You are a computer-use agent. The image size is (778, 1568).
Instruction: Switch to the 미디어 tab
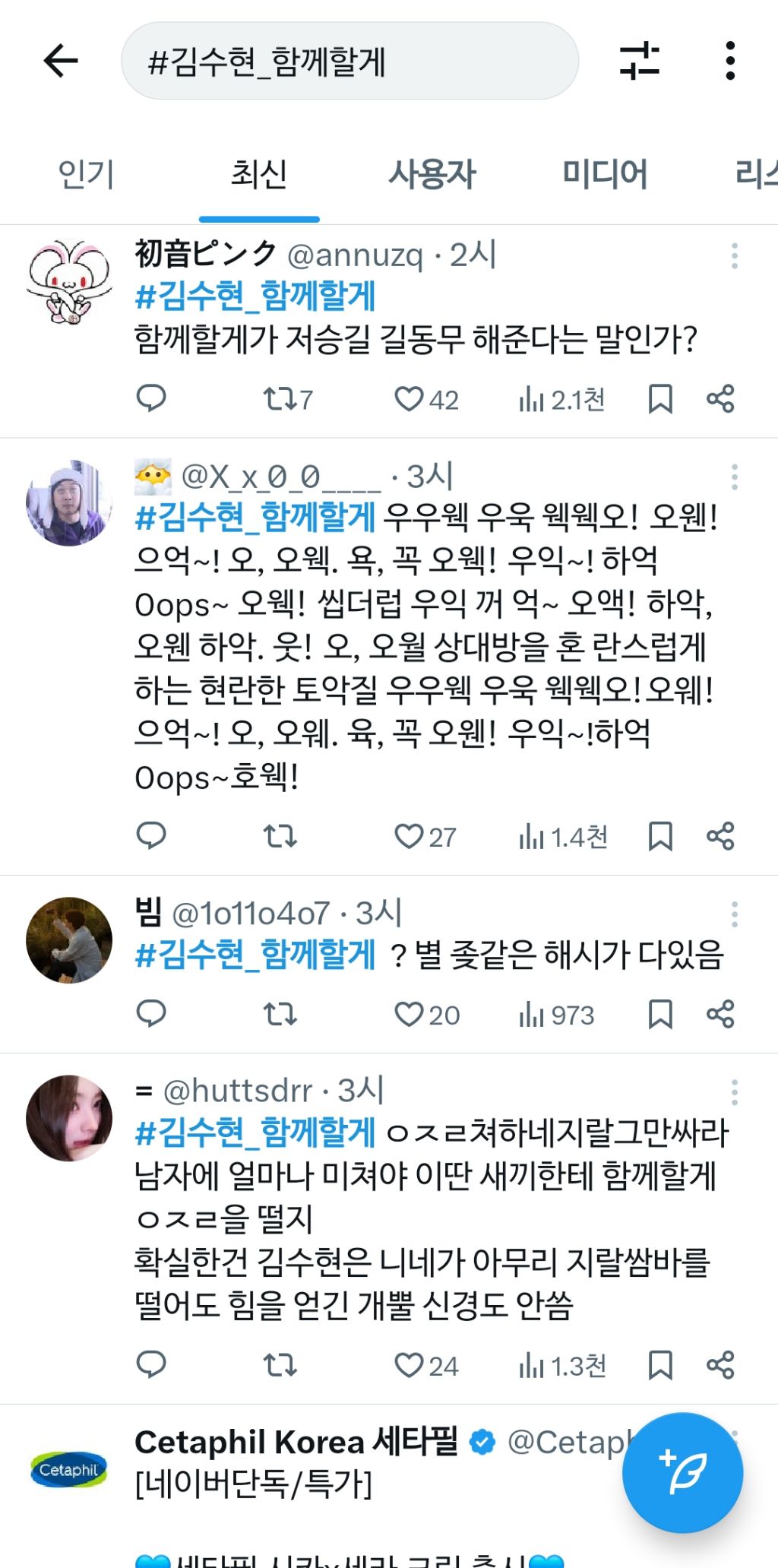pyautogui.click(x=604, y=175)
